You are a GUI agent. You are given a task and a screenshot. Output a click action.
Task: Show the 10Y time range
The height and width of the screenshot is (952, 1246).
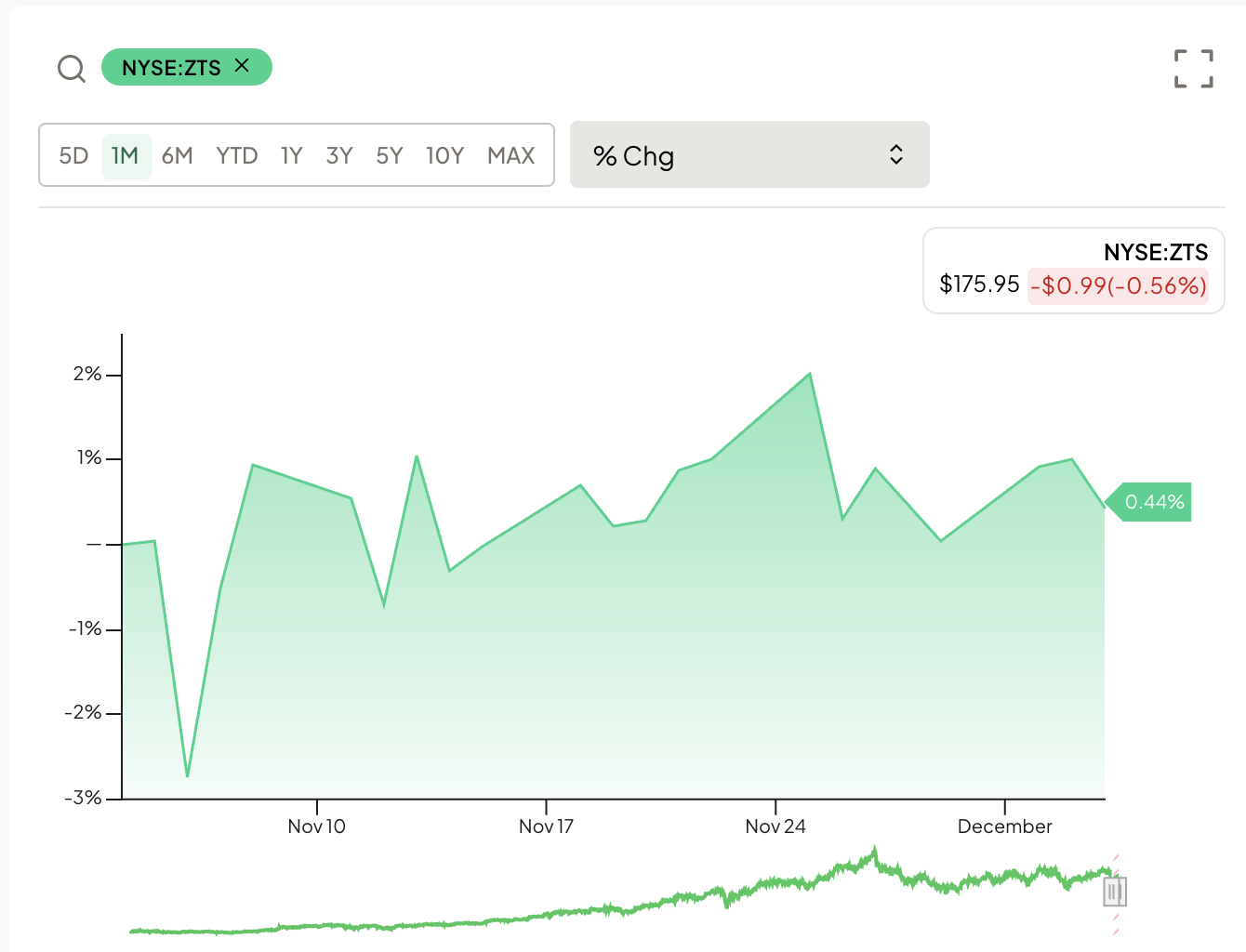click(x=444, y=155)
